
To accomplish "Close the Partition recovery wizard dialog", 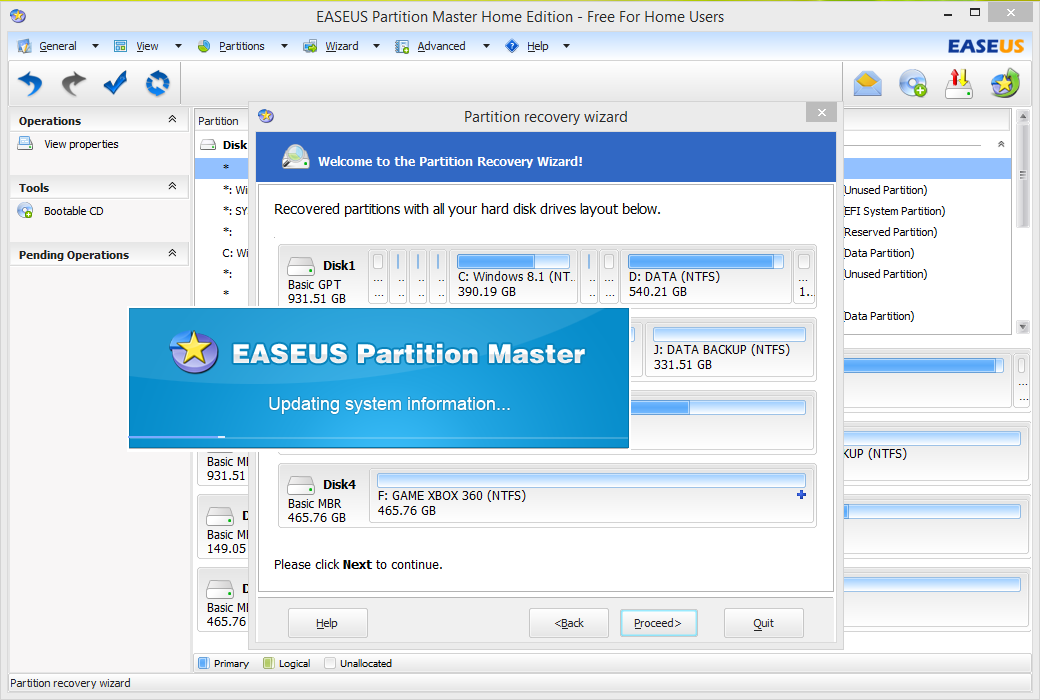I will click(x=821, y=113).
